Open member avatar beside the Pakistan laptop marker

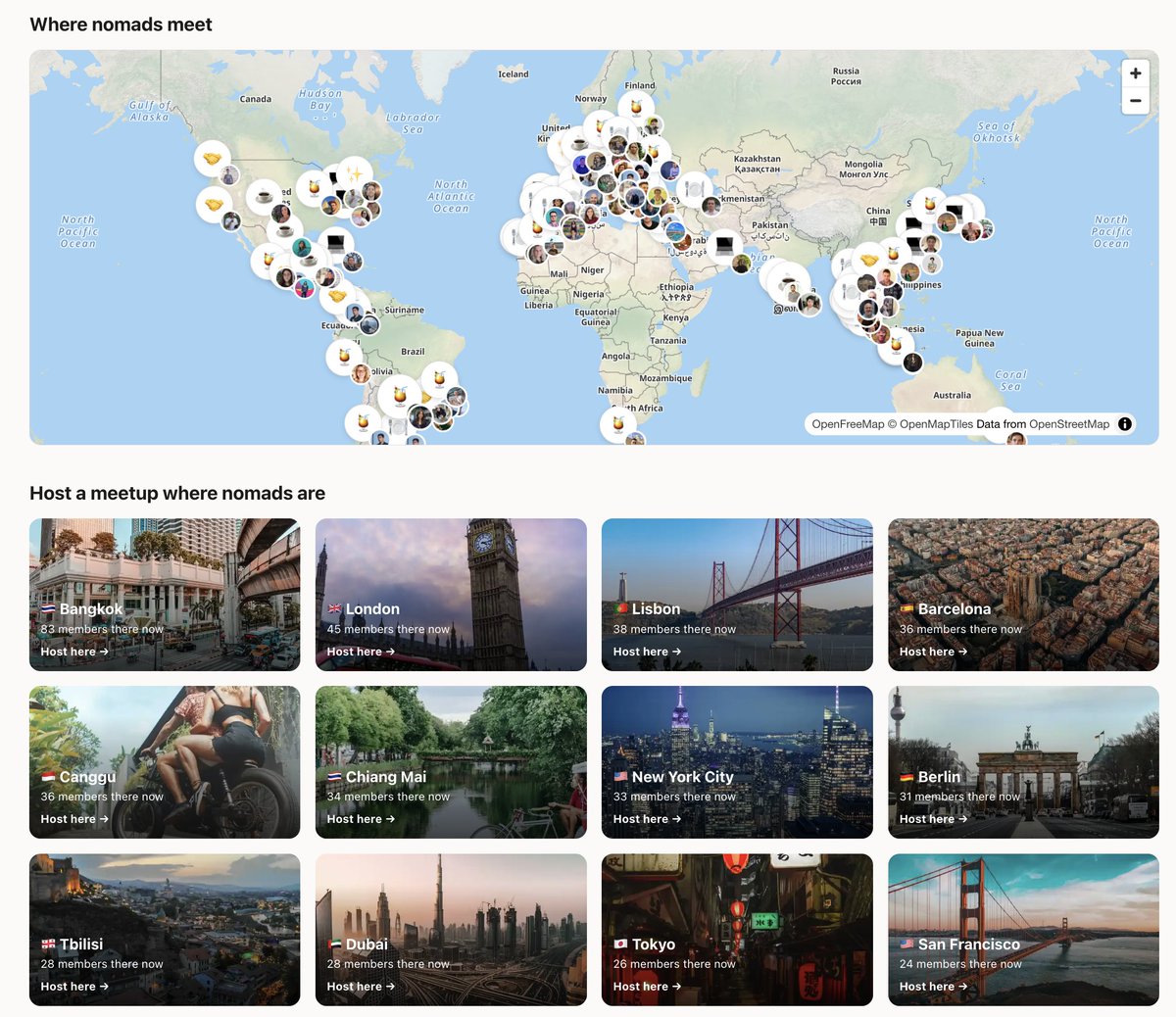[741, 263]
